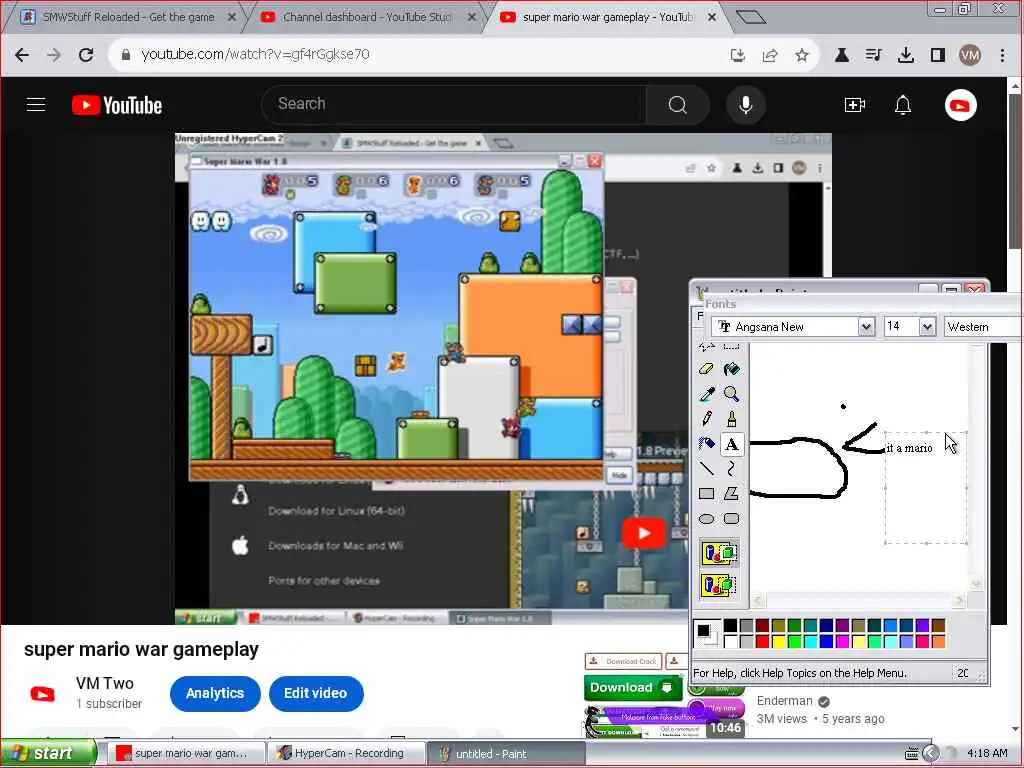
Task: Reload the current YouTube page
Action: (x=86, y=55)
